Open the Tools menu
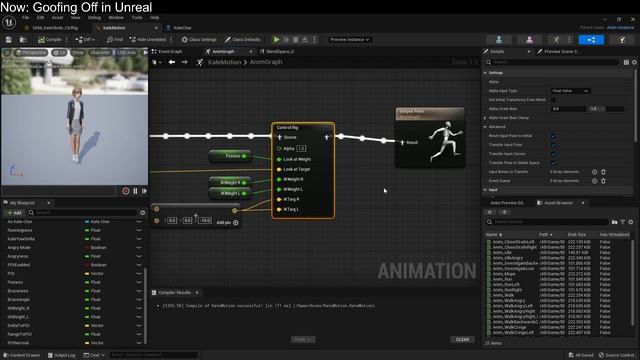640x360 pixels. coord(137,18)
